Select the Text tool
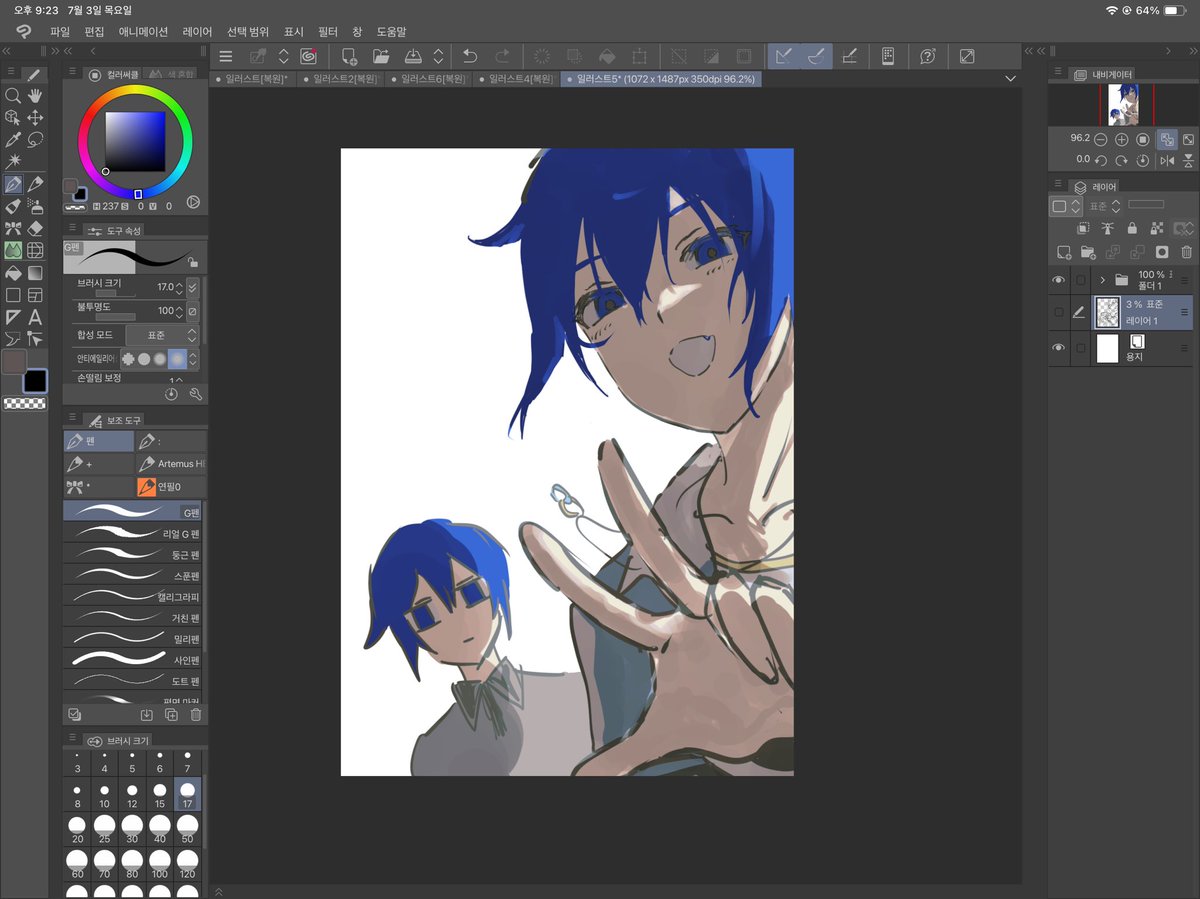Image resolution: width=1200 pixels, height=899 pixels. point(35,317)
